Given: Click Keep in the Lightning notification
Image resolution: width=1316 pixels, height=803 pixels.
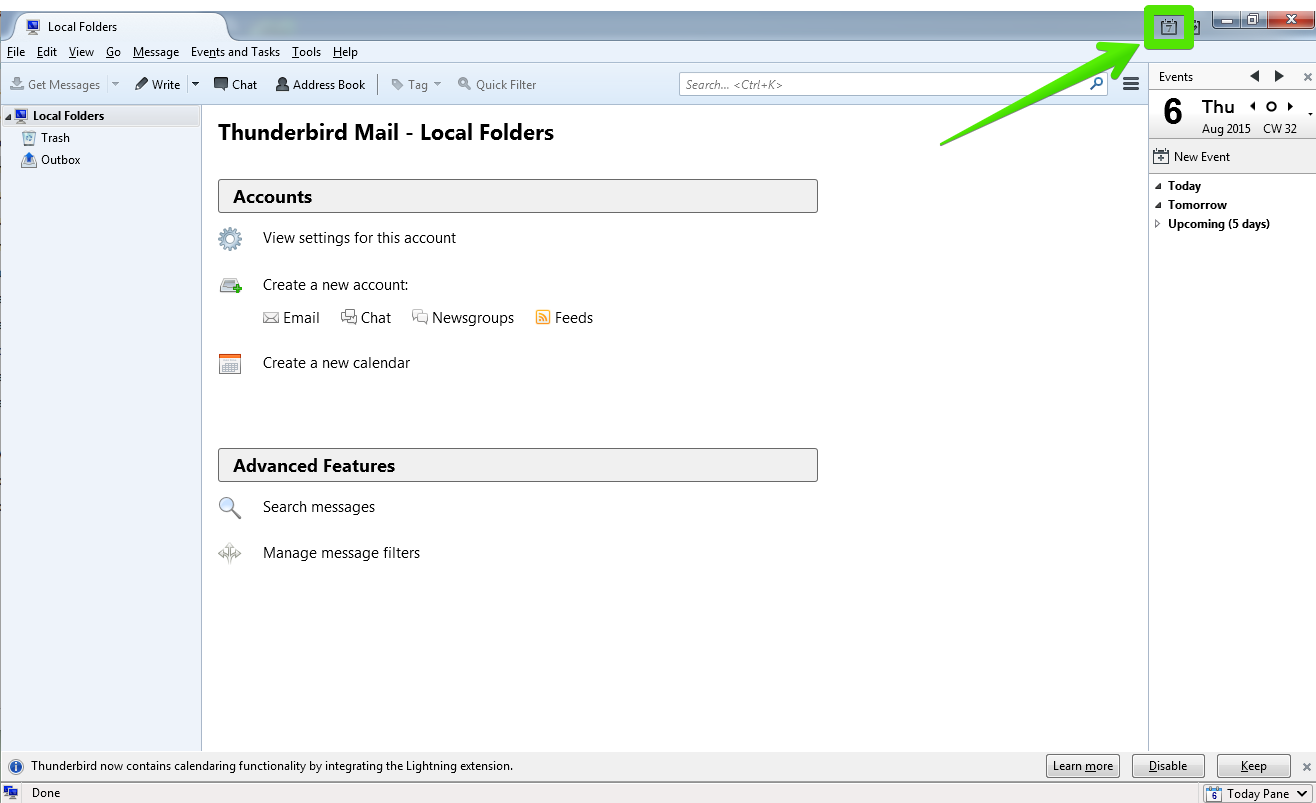Looking at the screenshot, I should (x=1253, y=766).
